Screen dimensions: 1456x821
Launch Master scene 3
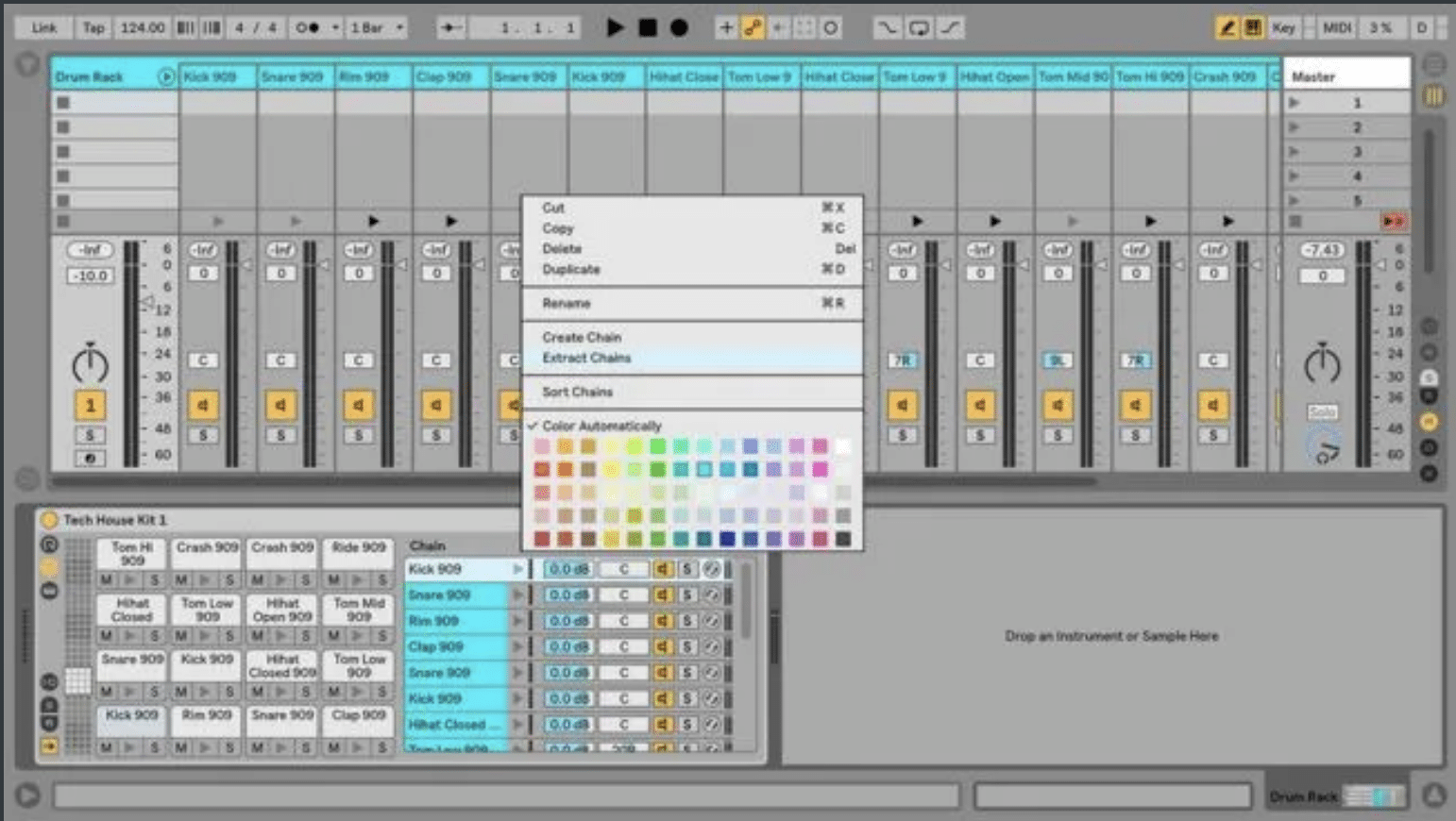1295,151
